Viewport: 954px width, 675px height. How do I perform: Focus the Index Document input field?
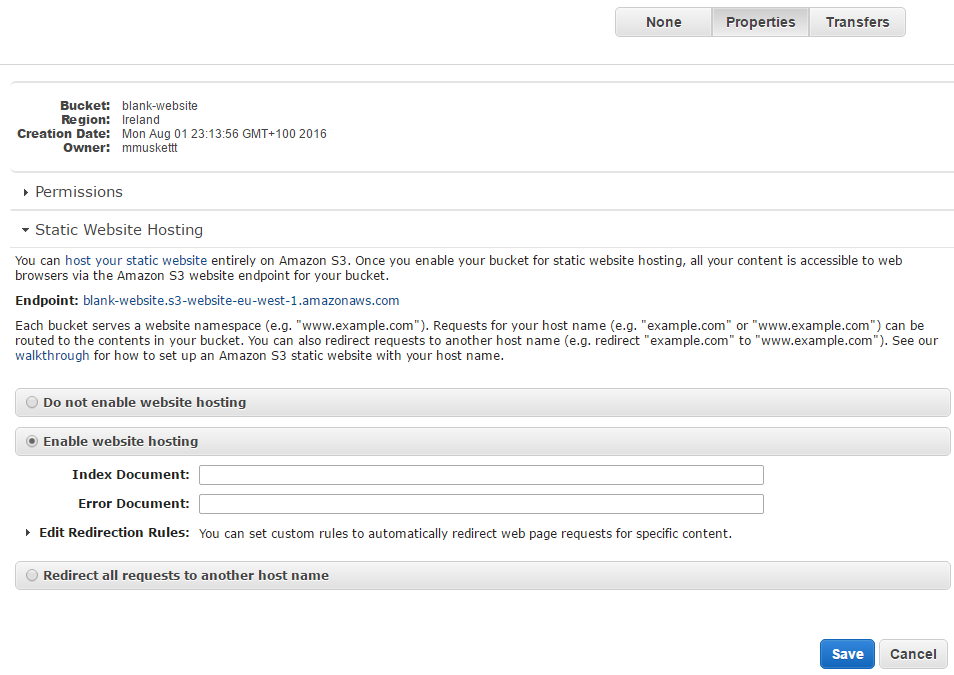coord(481,475)
